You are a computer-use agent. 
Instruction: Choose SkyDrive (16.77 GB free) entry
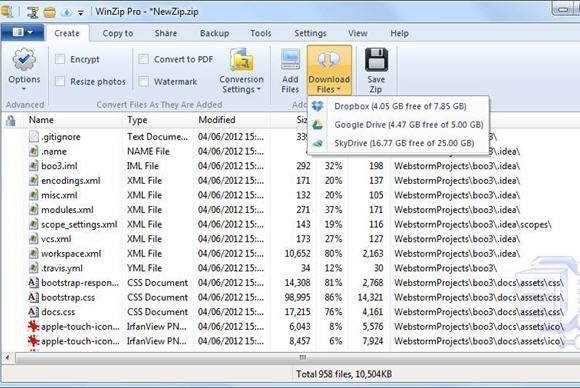click(x=398, y=143)
